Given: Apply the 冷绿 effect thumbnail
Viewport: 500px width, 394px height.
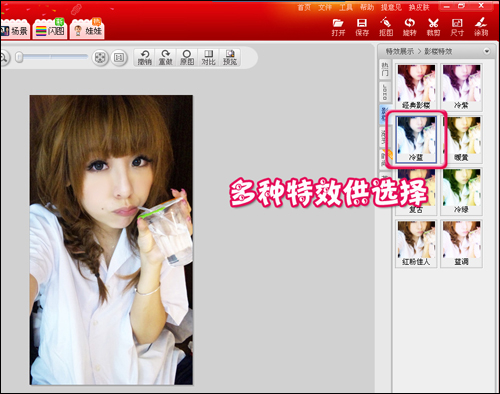Looking at the screenshot, I should pyautogui.click(x=461, y=192).
